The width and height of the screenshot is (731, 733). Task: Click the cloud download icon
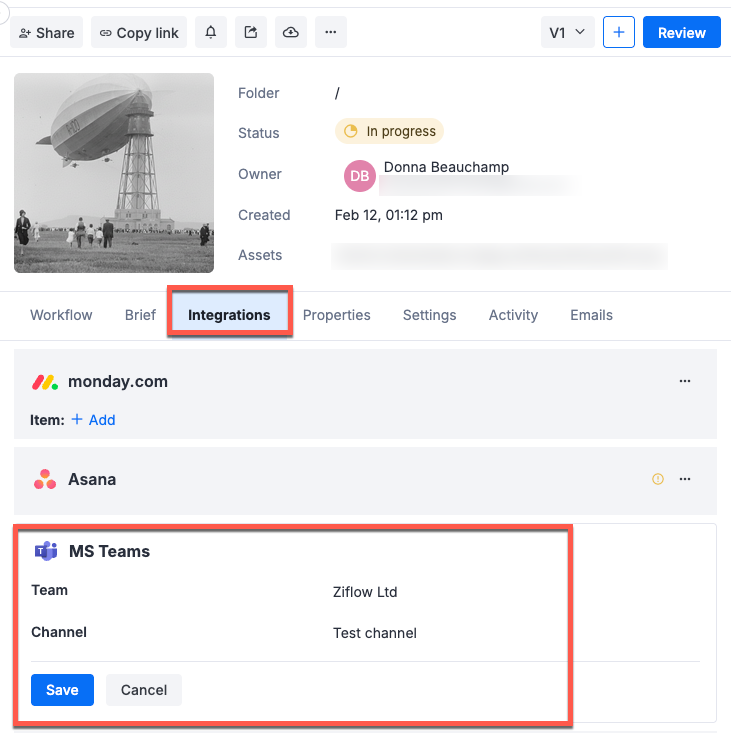(291, 32)
